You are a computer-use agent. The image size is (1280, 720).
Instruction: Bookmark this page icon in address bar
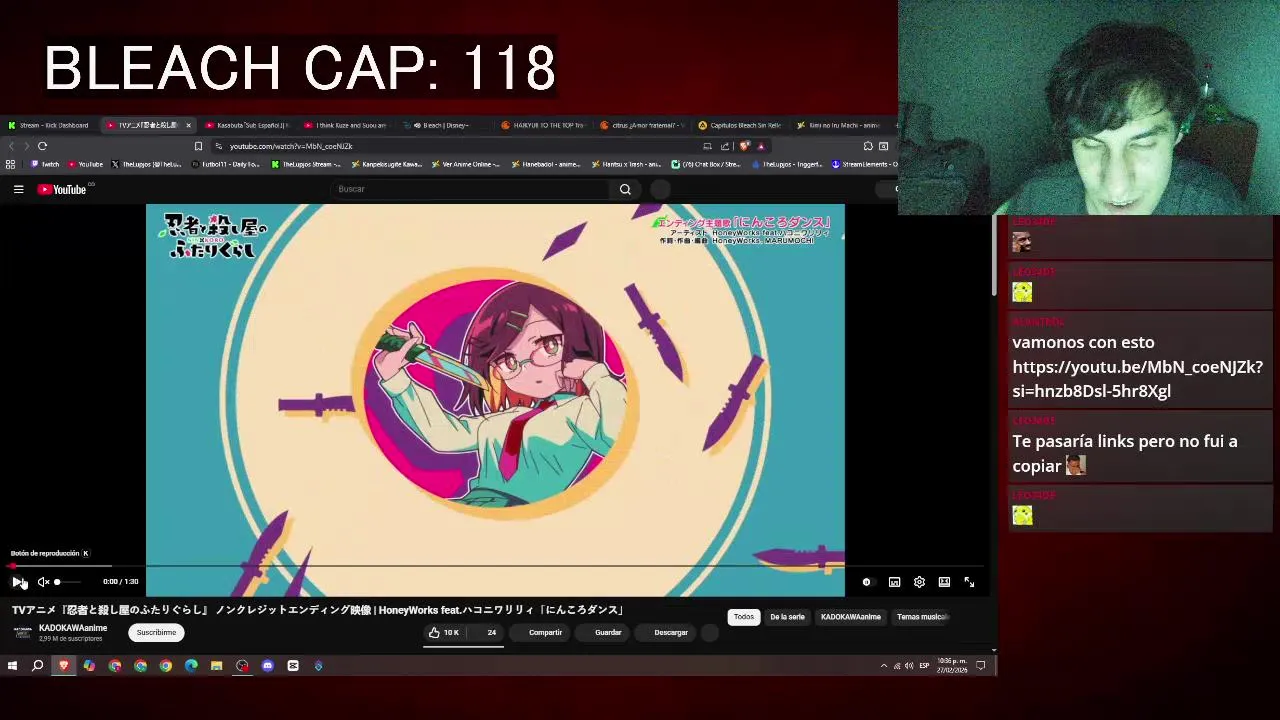tap(198, 146)
